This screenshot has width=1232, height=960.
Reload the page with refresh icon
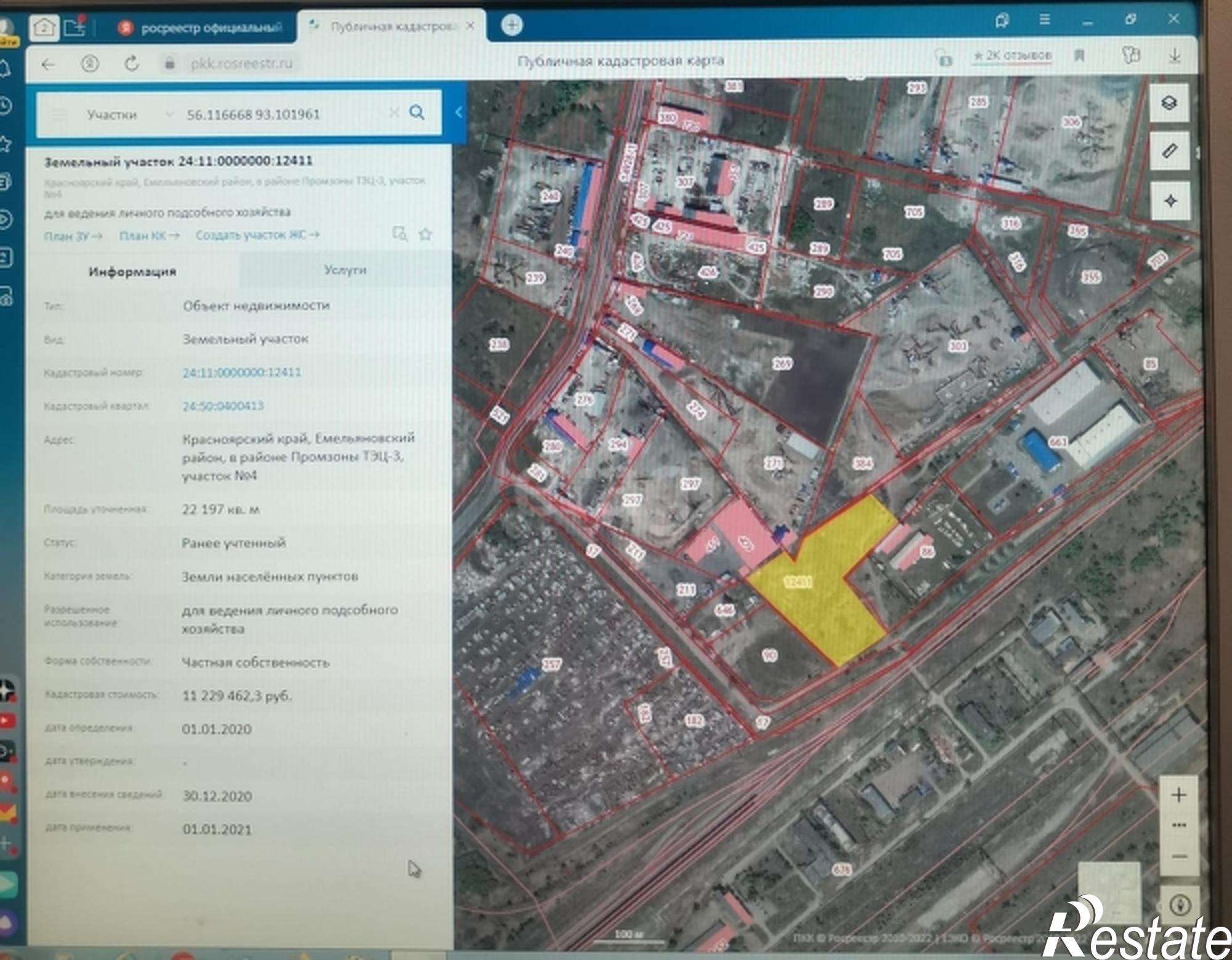coord(131,63)
